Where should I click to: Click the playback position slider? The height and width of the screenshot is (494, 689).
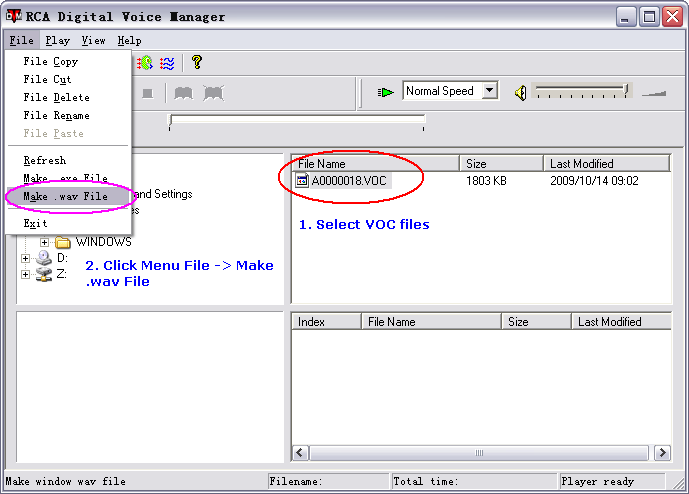pyautogui.click(x=297, y=119)
